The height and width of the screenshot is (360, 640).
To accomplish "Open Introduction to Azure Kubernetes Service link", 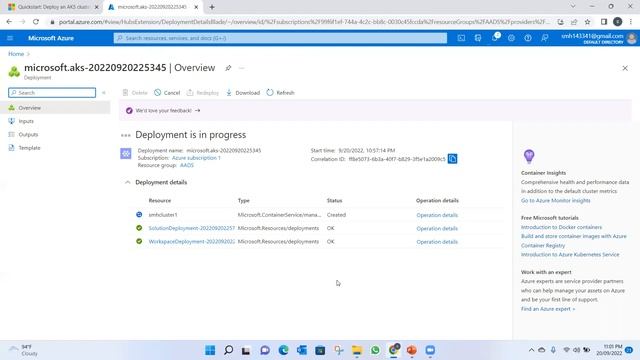I will pyautogui.click(x=570, y=255).
